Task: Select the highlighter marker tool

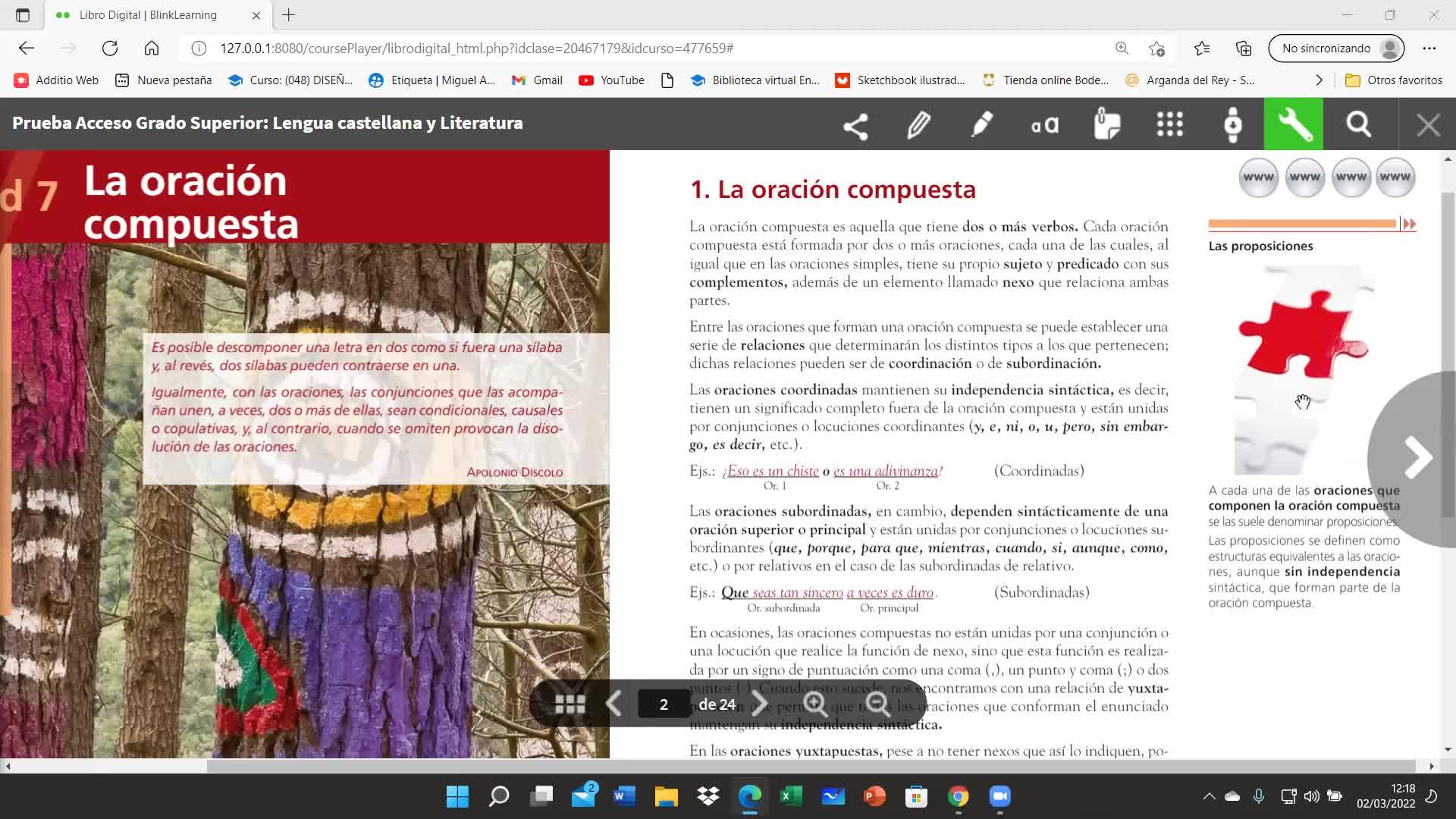Action: click(981, 125)
